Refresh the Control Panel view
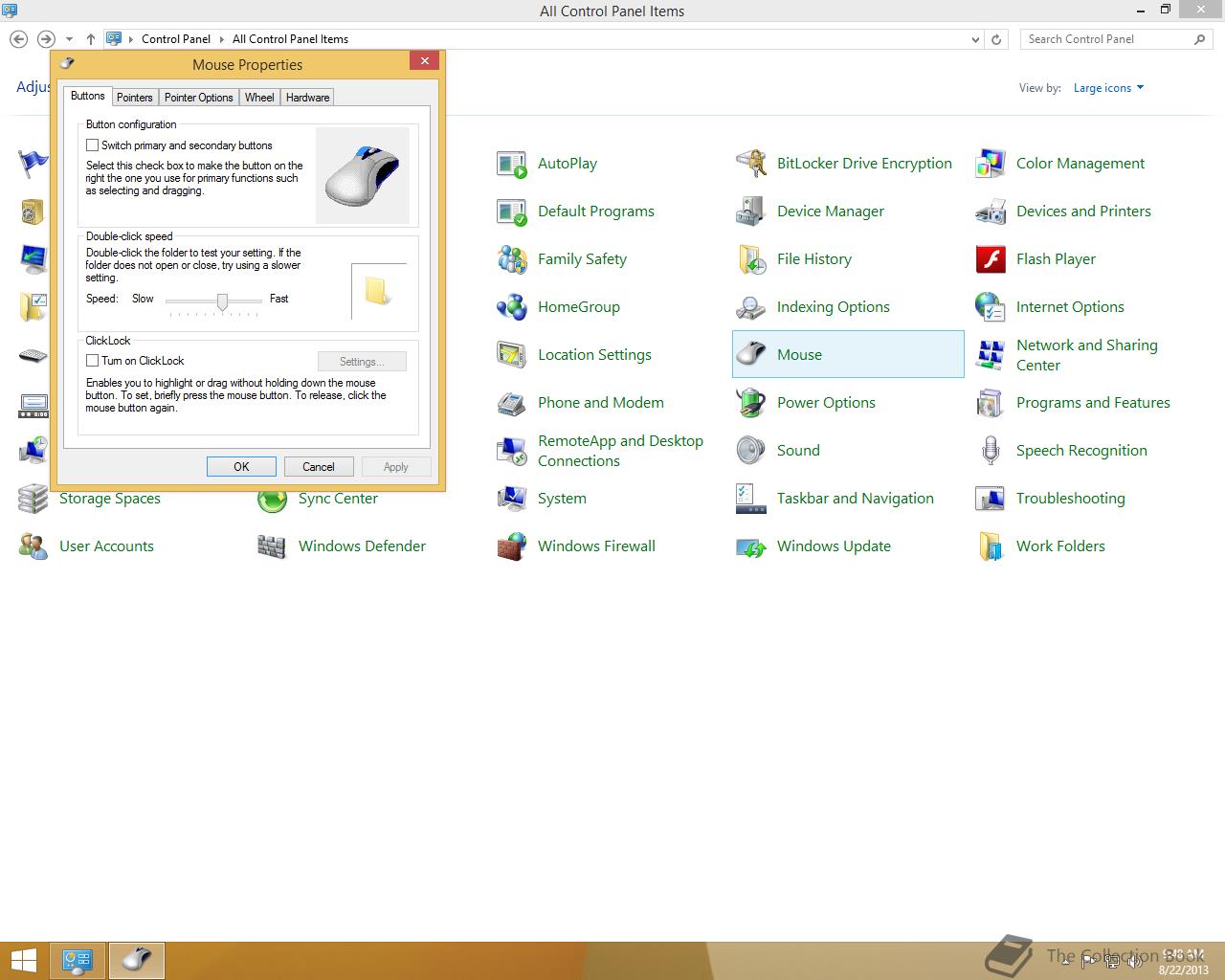Viewport: 1225px width, 980px height. click(x=996, y=39)
